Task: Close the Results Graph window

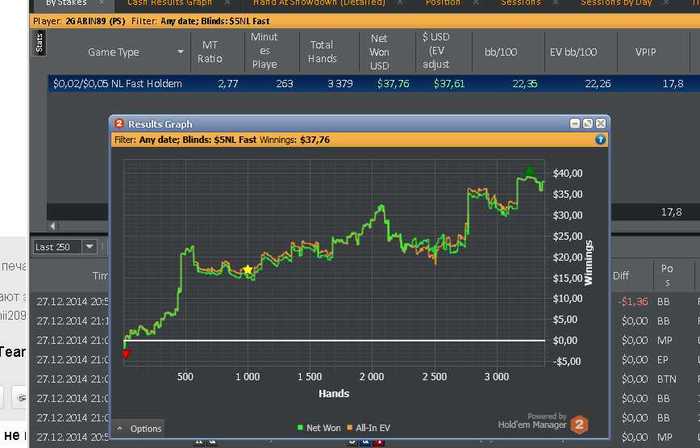Action: pos(601,124)
